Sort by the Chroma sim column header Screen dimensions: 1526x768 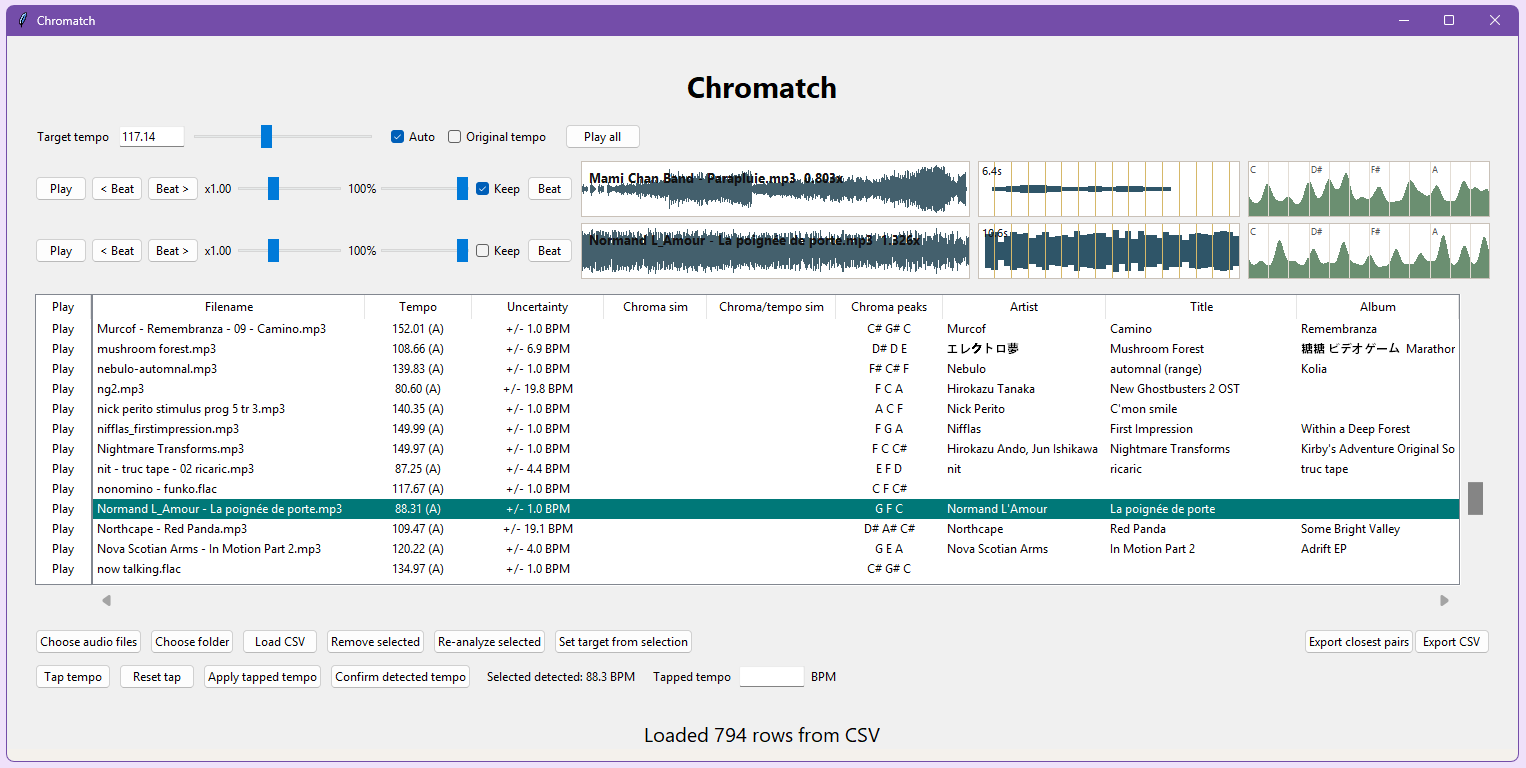coord(655,307)
